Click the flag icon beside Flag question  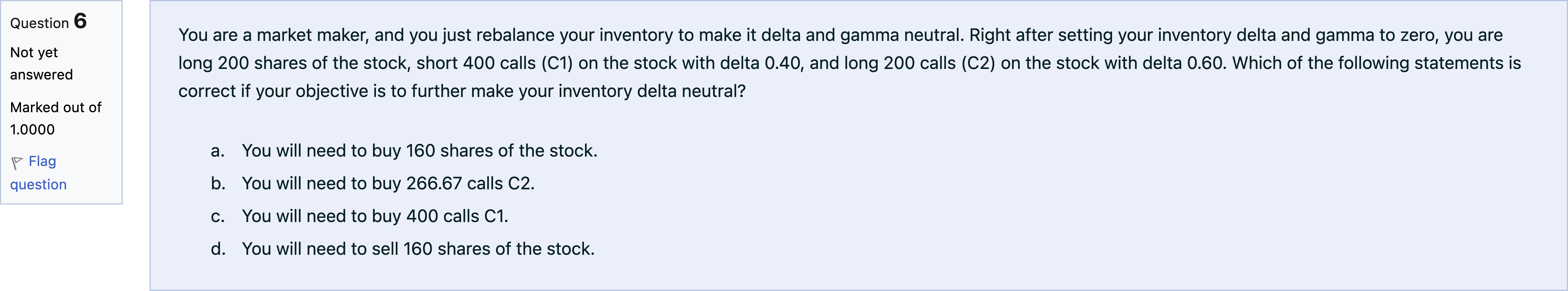(16, 162)
